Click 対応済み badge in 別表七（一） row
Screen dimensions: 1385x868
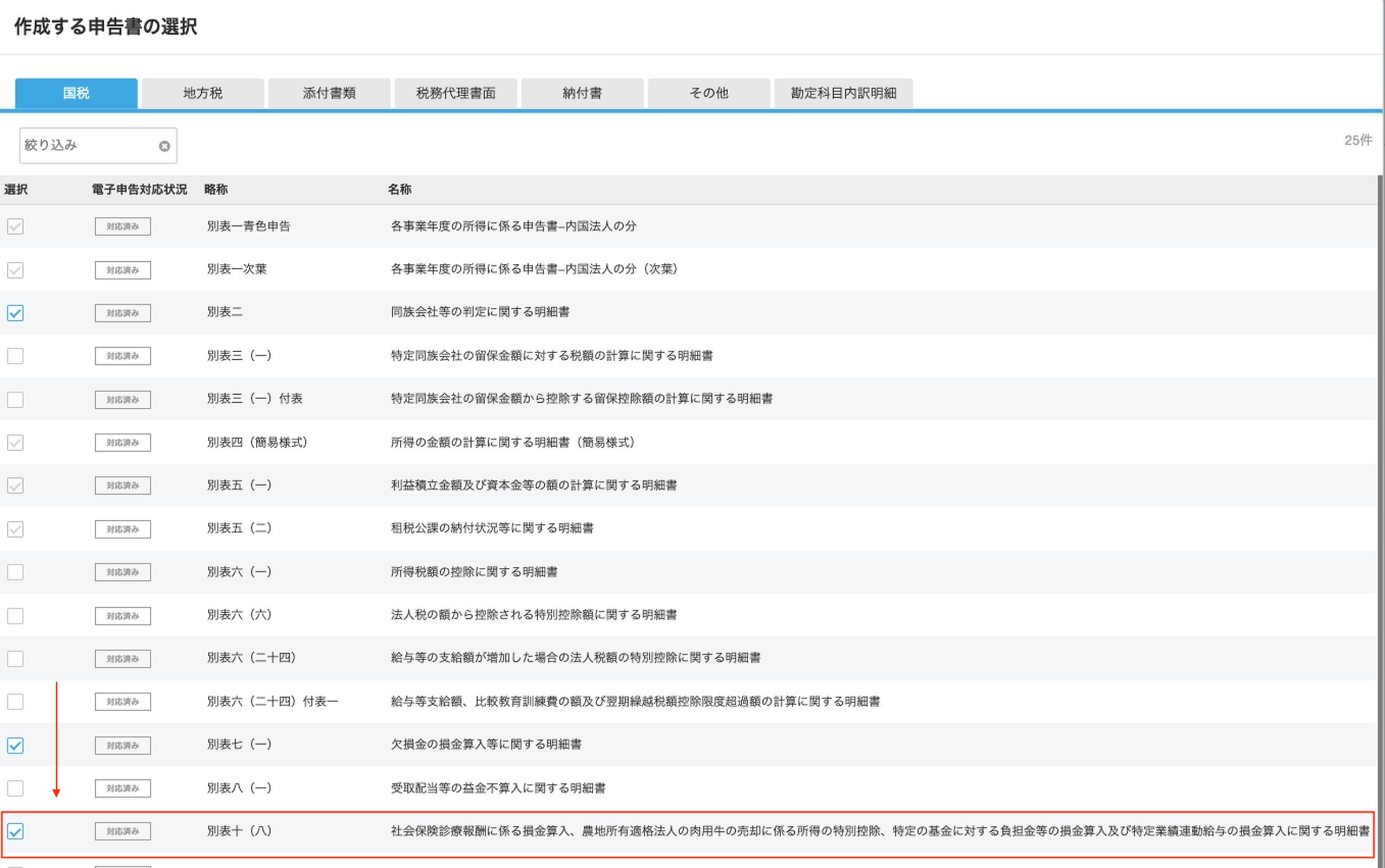tap(123, 745)
